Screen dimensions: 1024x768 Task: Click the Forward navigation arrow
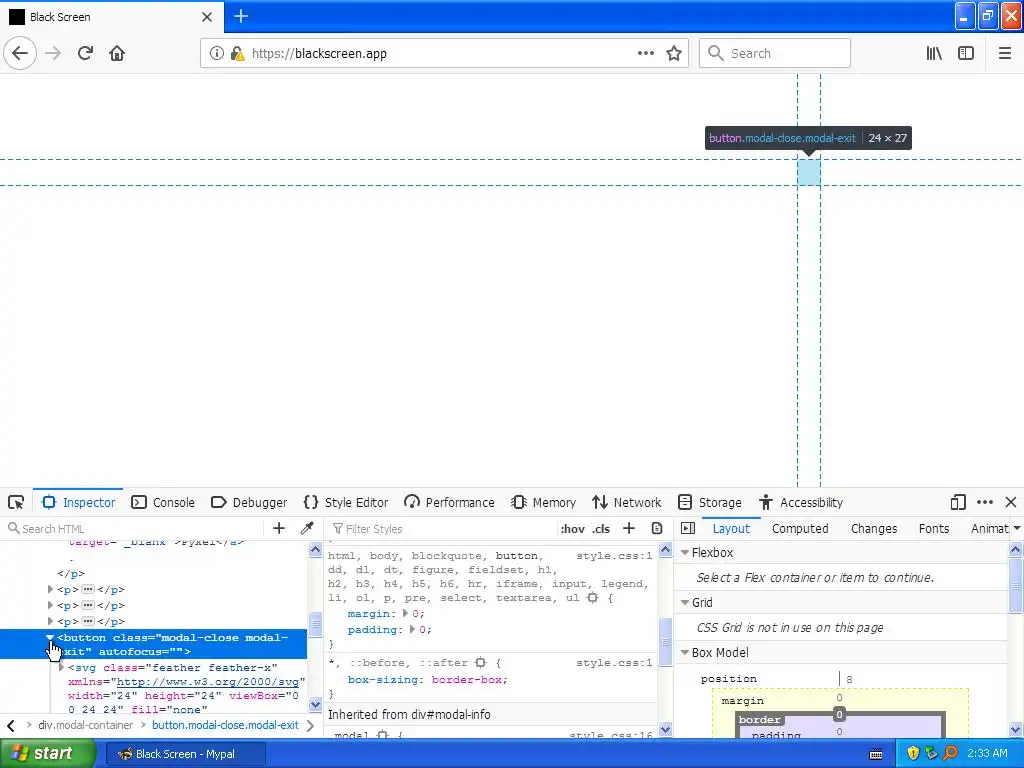coord(53,53)
